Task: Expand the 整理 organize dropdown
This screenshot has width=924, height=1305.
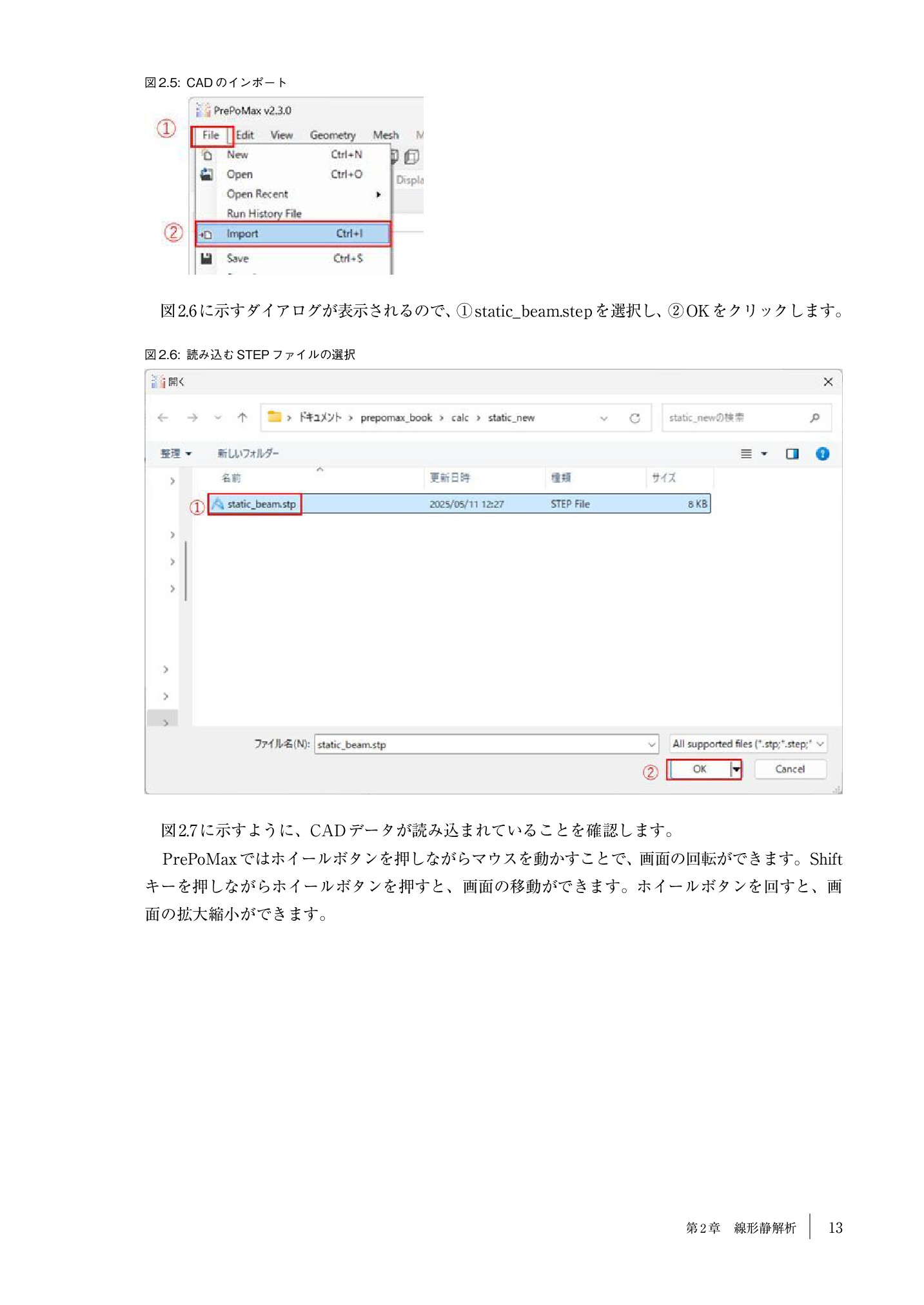Action: [x=175, y=454]
